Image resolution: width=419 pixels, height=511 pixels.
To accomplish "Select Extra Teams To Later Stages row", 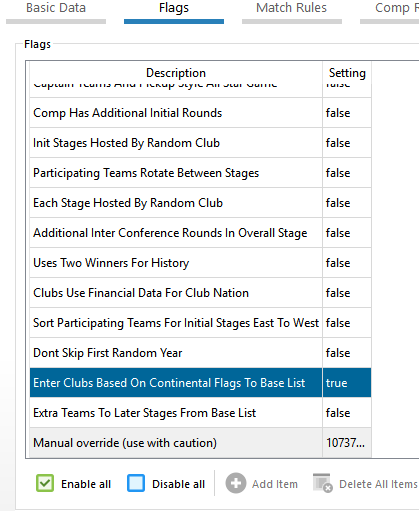I will (x=200, y=413).
